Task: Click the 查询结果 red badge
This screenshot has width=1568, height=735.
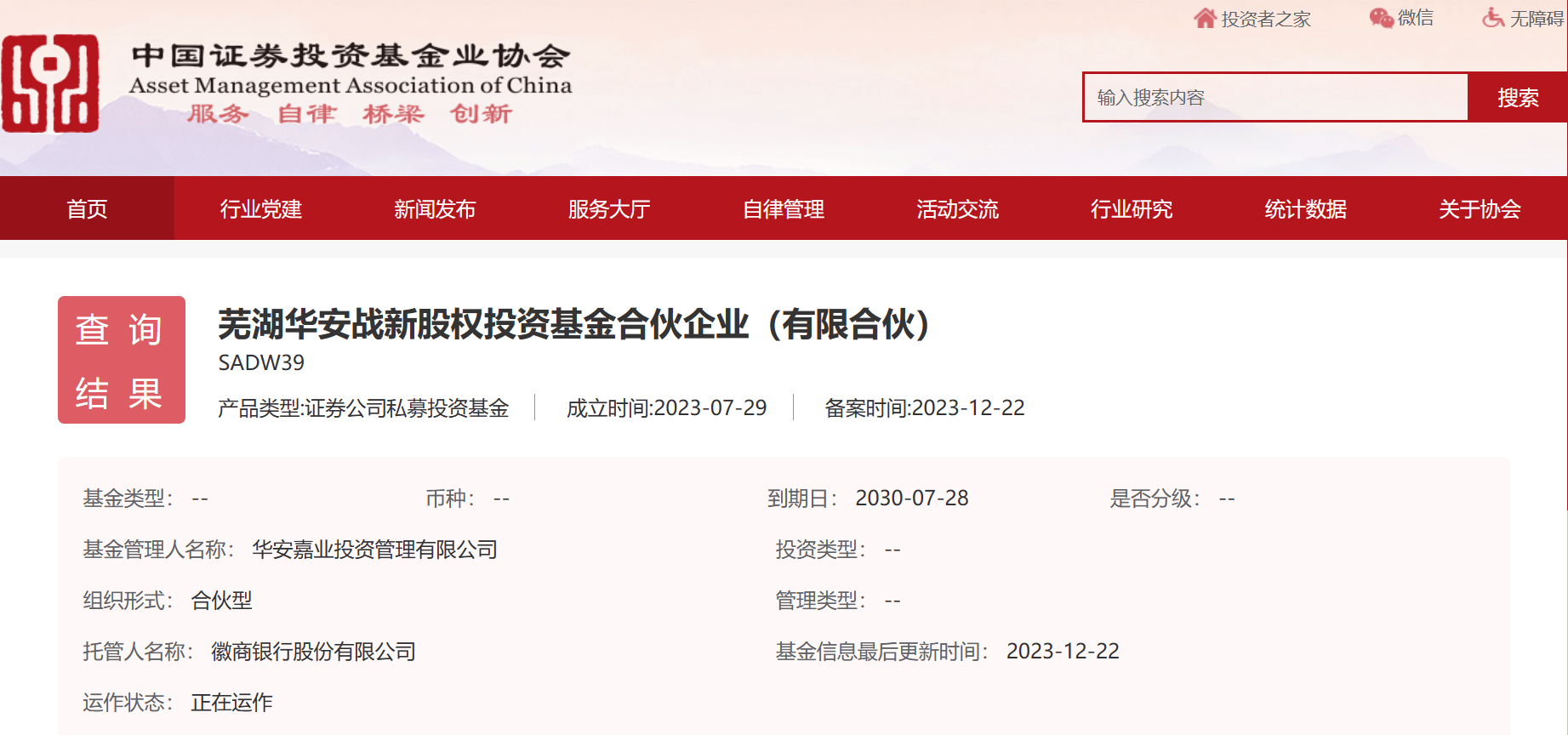Action: 122,360
